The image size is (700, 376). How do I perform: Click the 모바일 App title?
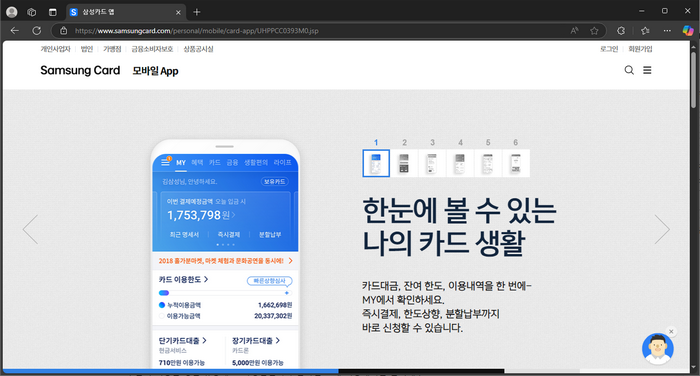pyautogui.click(x=155, y=71)
